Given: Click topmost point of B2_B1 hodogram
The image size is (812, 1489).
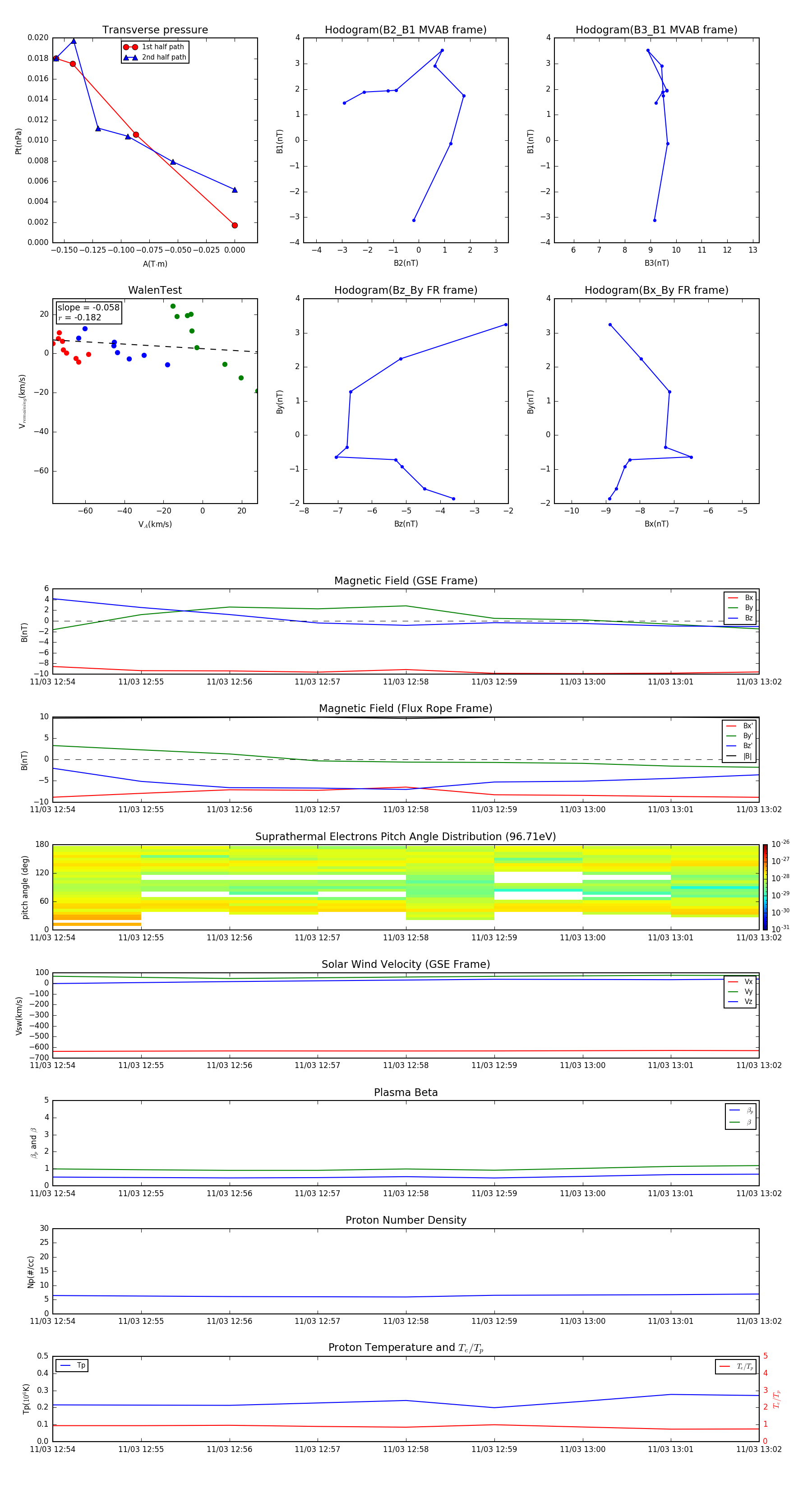Looking at the screenshot, I should [442, 50].
